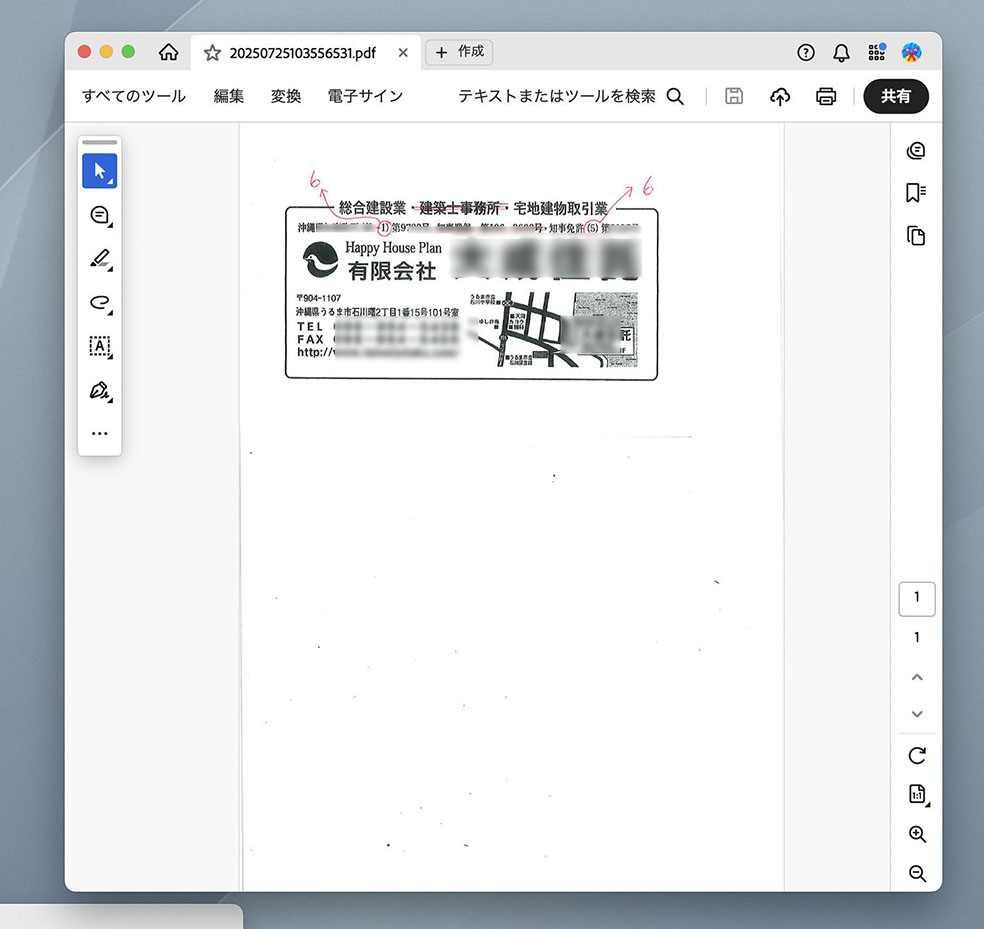Click the 総合建設業 heading text
Image resolution: width=984 pixels, height=929 pixels.
[372, 208]
